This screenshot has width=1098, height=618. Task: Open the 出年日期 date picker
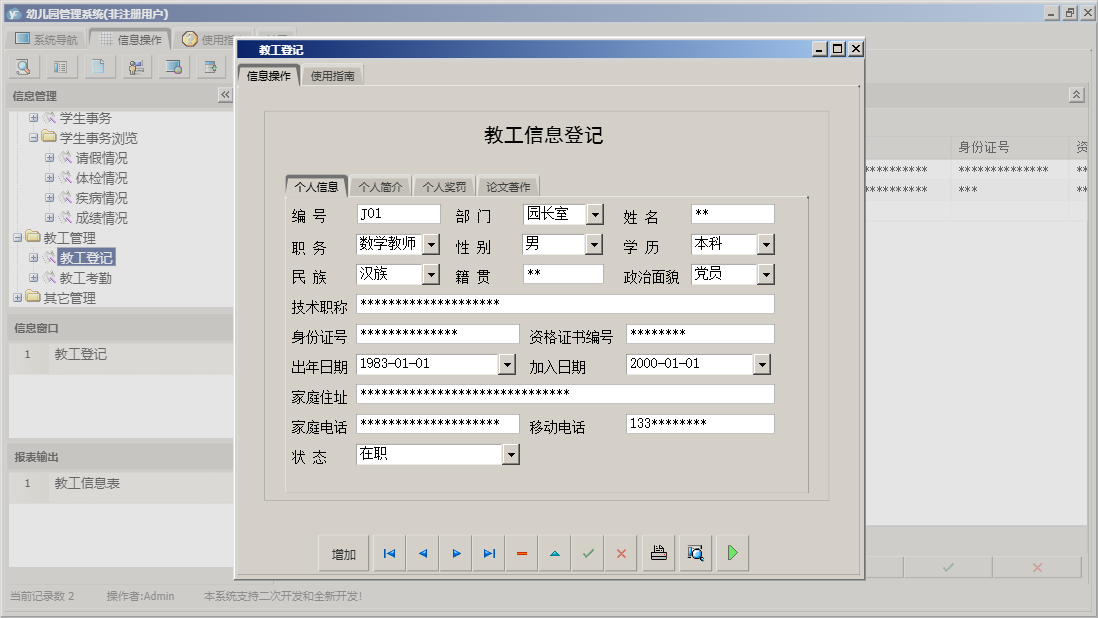(x=505, y=364)
